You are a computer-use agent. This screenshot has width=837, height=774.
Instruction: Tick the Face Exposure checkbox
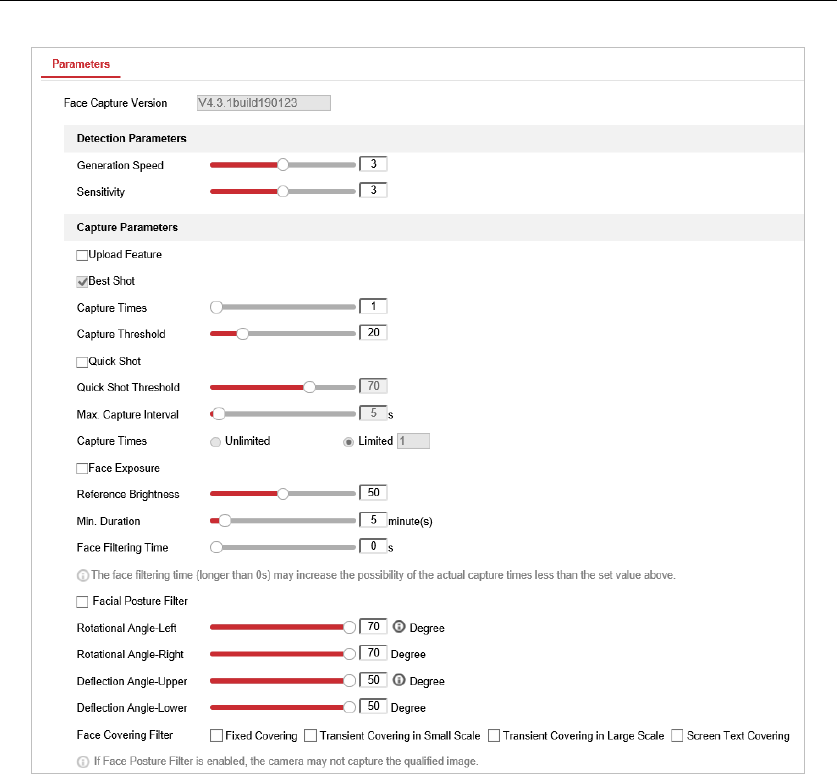pos(82,469)
